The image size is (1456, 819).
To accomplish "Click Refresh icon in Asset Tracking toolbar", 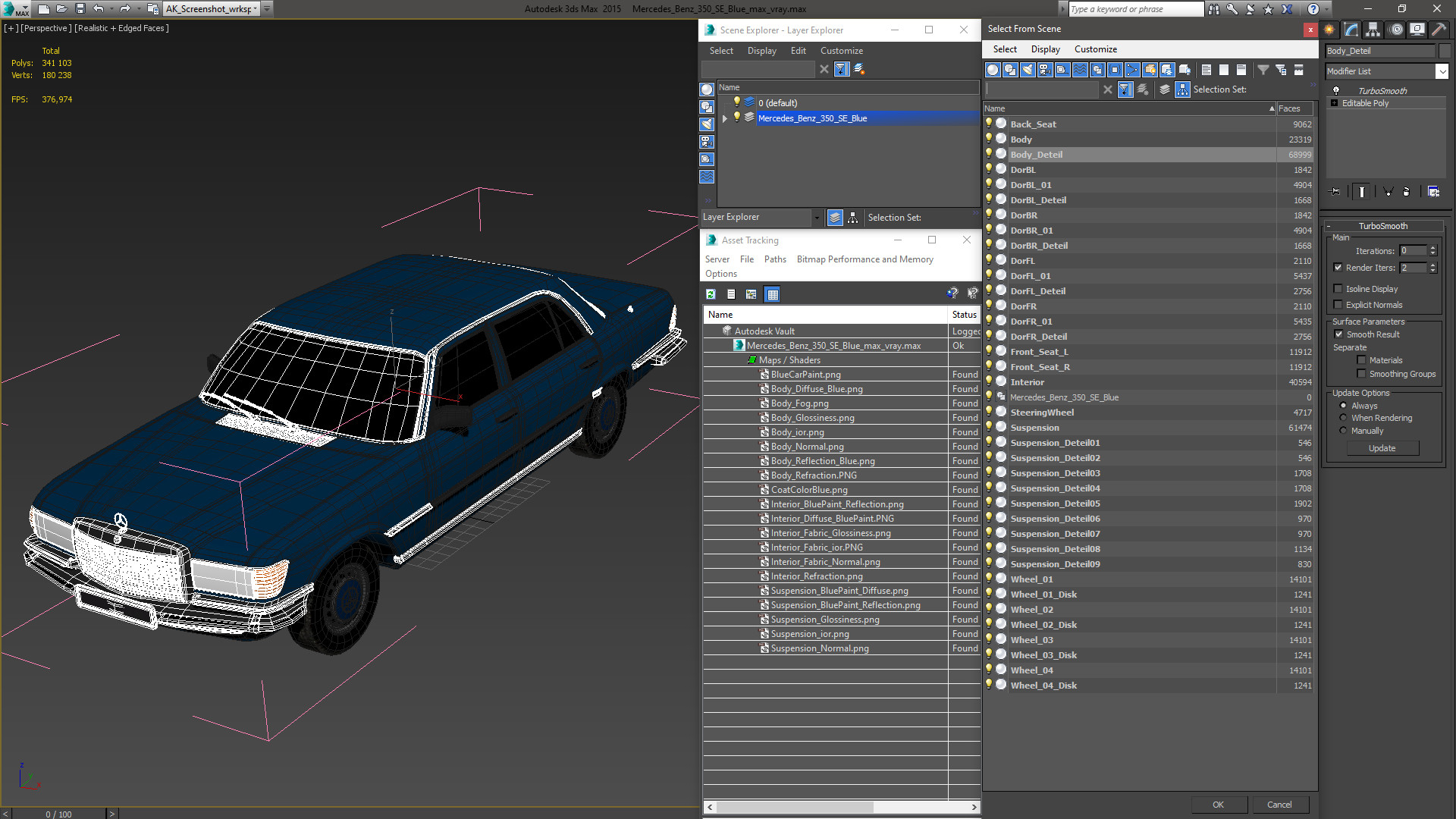I will click(711, 294).
